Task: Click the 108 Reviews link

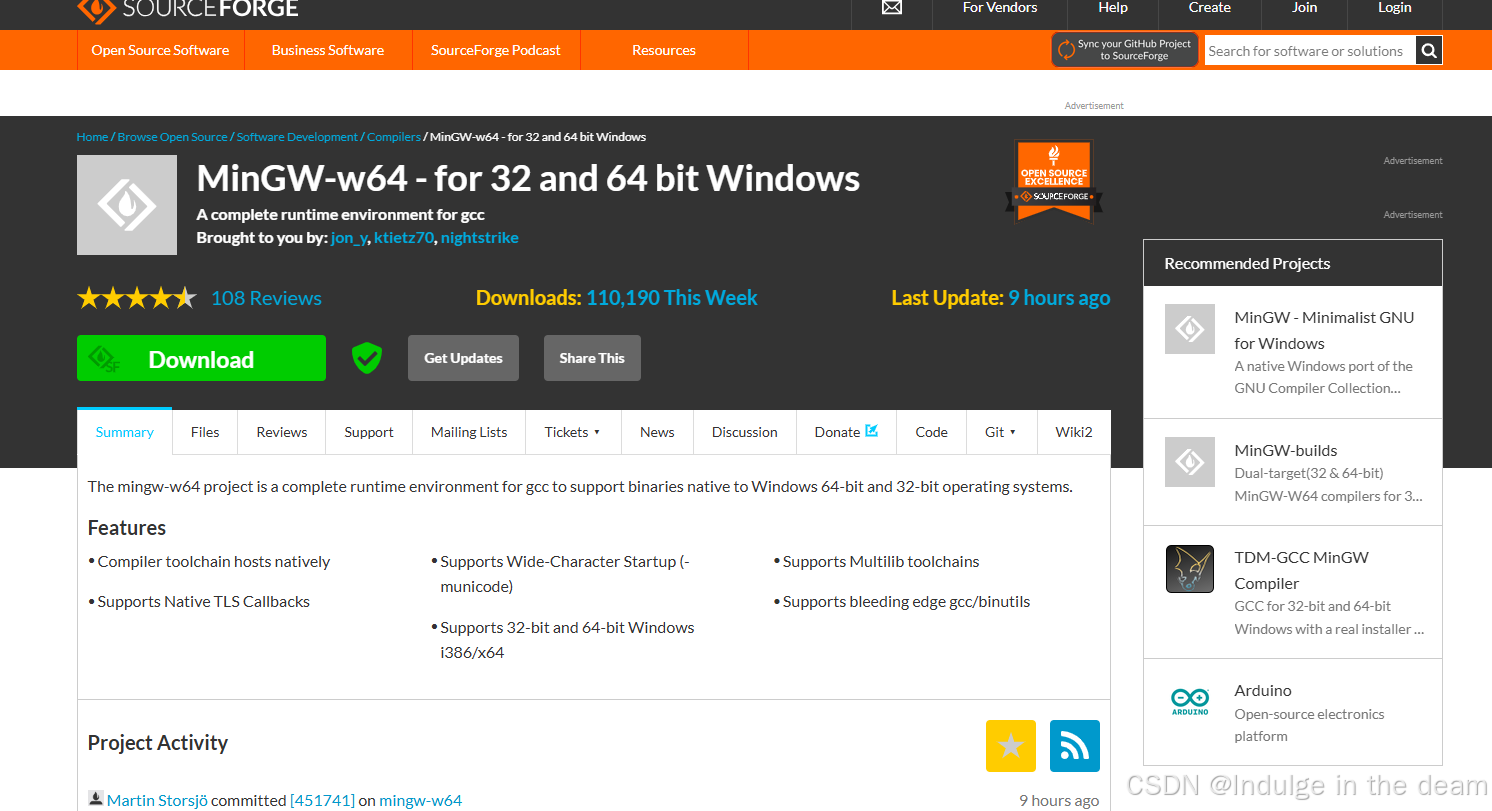Action: click(266, 298)
